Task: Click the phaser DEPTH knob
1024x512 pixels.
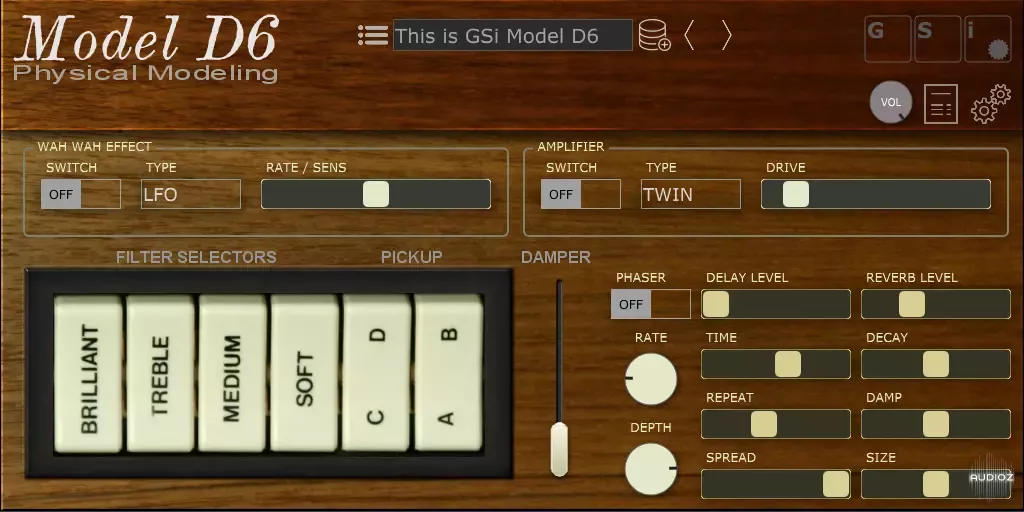Action: pos(650,469)
